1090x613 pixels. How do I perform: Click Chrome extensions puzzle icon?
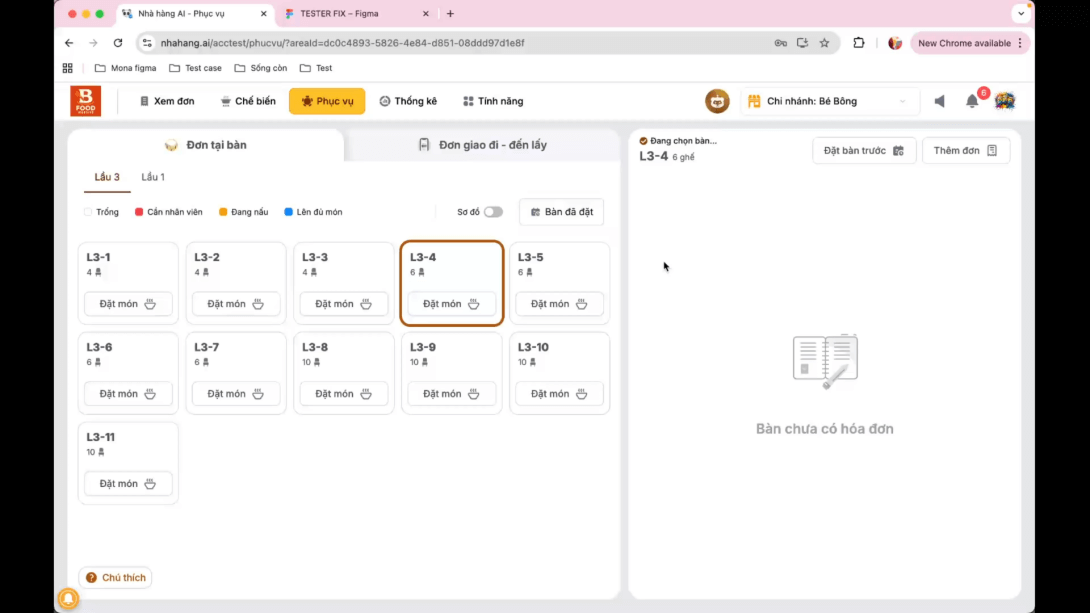click(x=858, y=43)
